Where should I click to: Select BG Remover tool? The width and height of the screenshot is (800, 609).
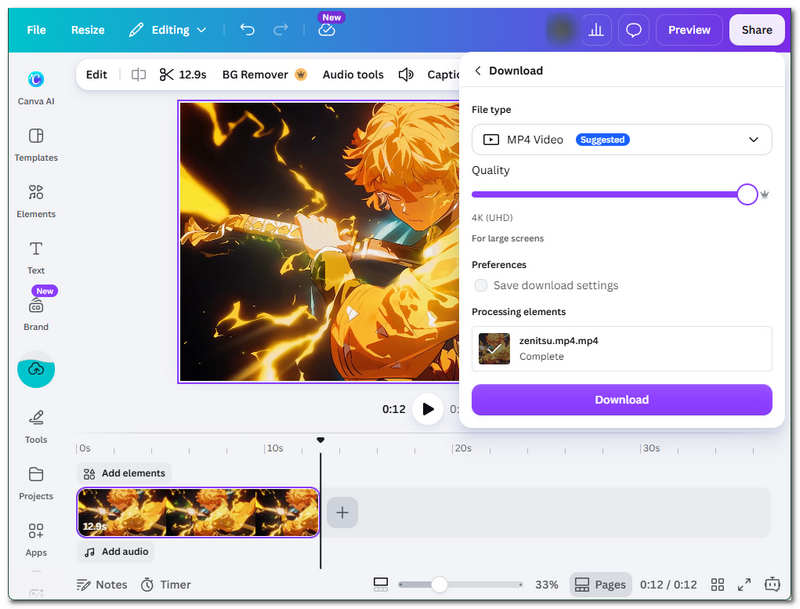264,75
